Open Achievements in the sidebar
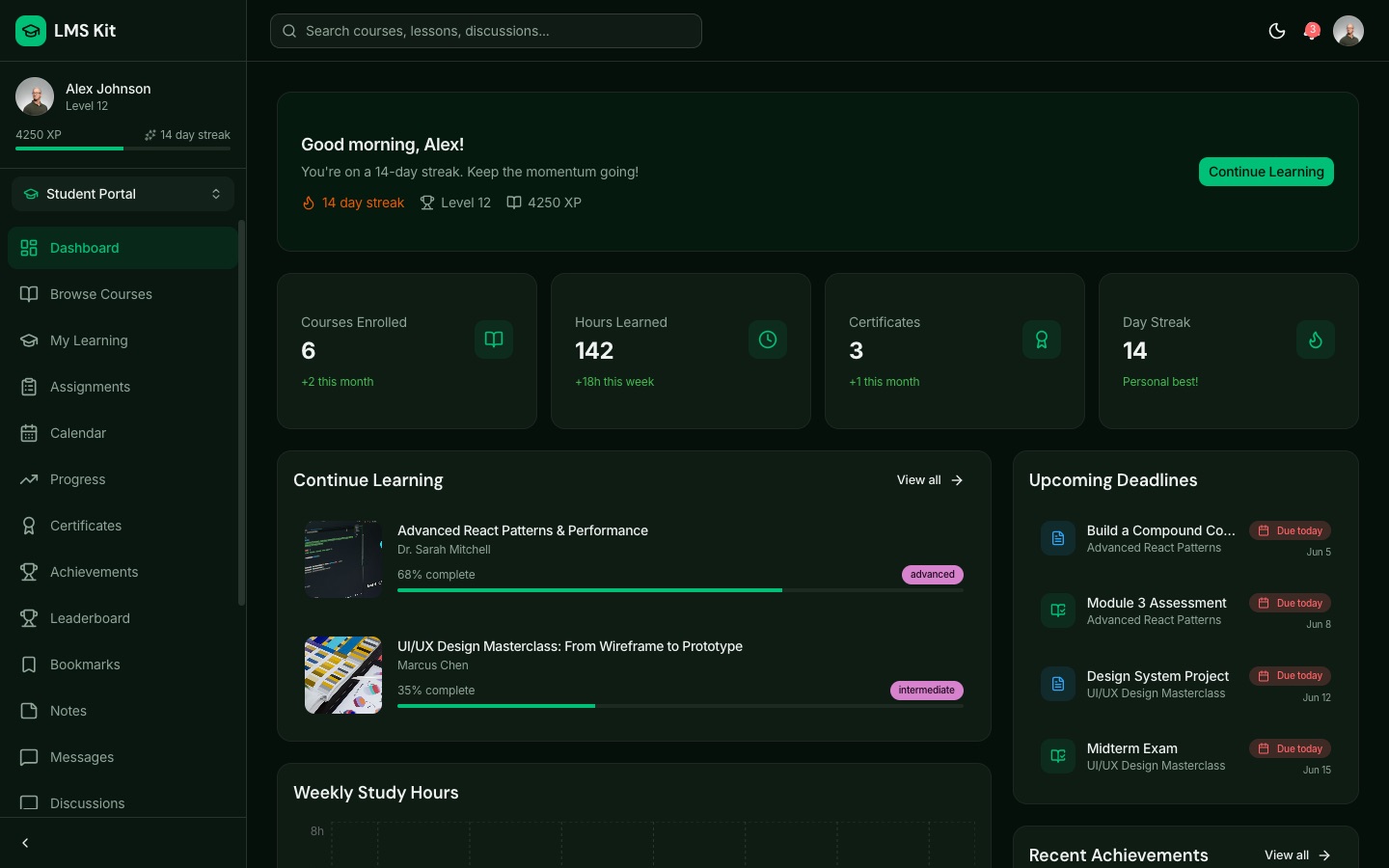The height and width of the screenshot is (868, 1389). [123, 572]
